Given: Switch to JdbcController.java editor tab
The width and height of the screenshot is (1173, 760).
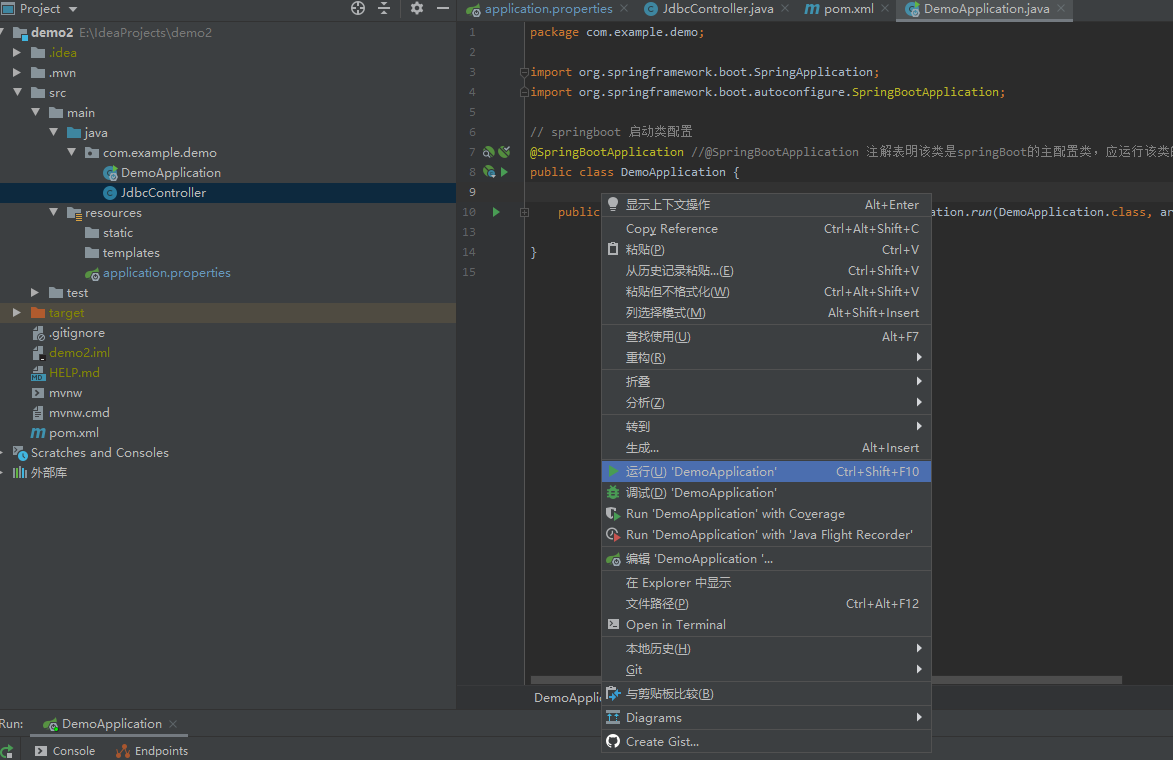Looking at the screenshot, I should (x=717, y=9).
